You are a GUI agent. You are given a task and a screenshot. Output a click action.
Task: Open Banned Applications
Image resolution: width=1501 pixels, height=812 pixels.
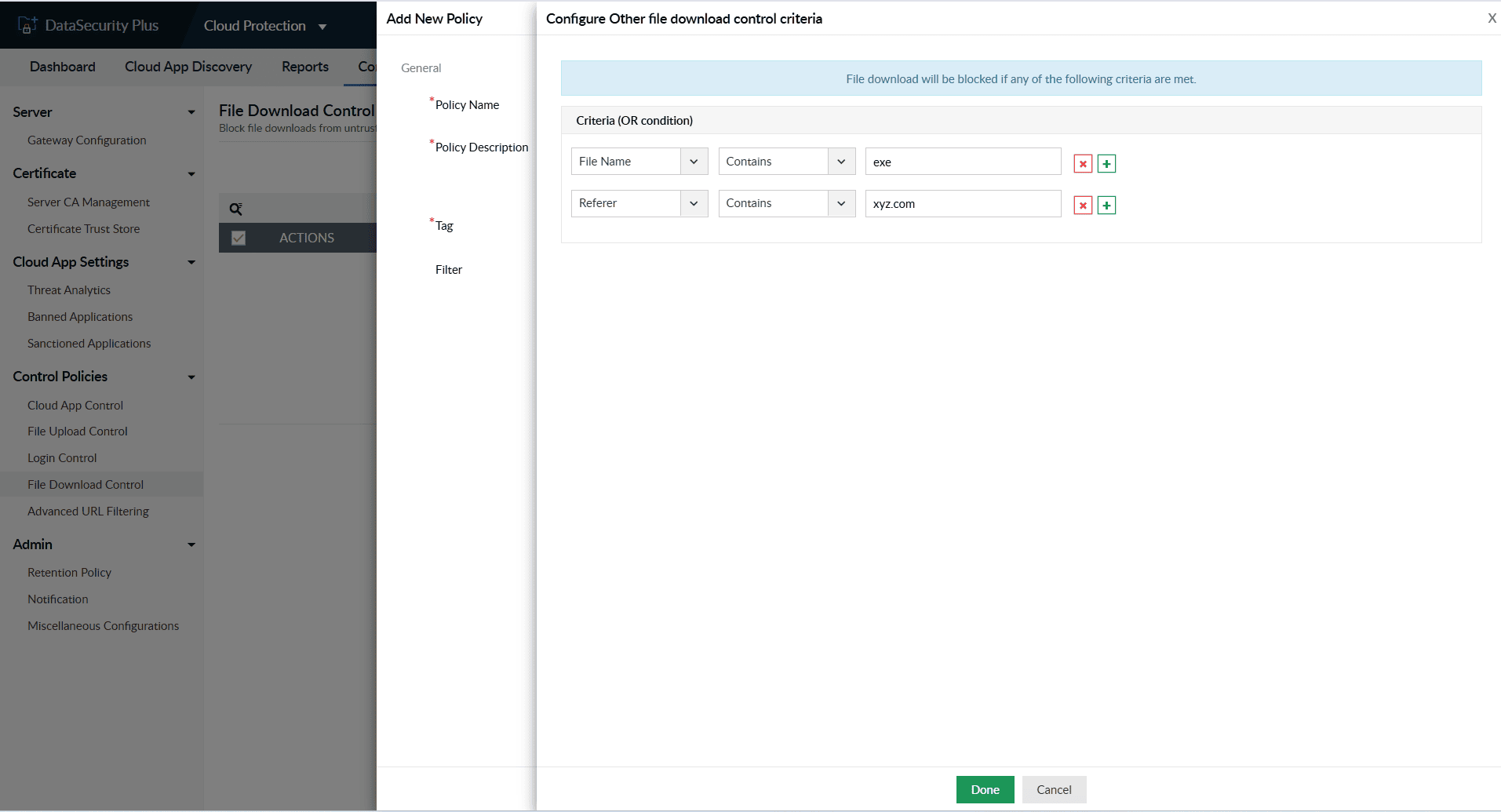(x=80, y=317)
